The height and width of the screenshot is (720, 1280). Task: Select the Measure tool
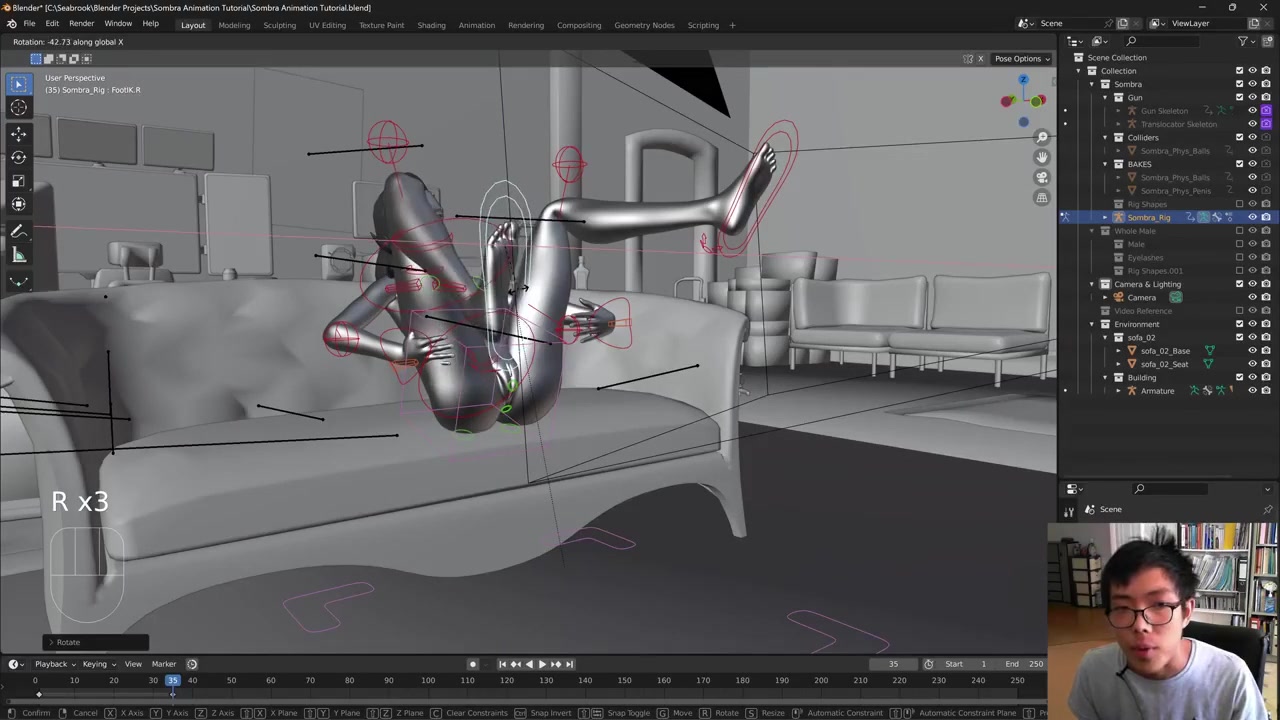[18, 256]
